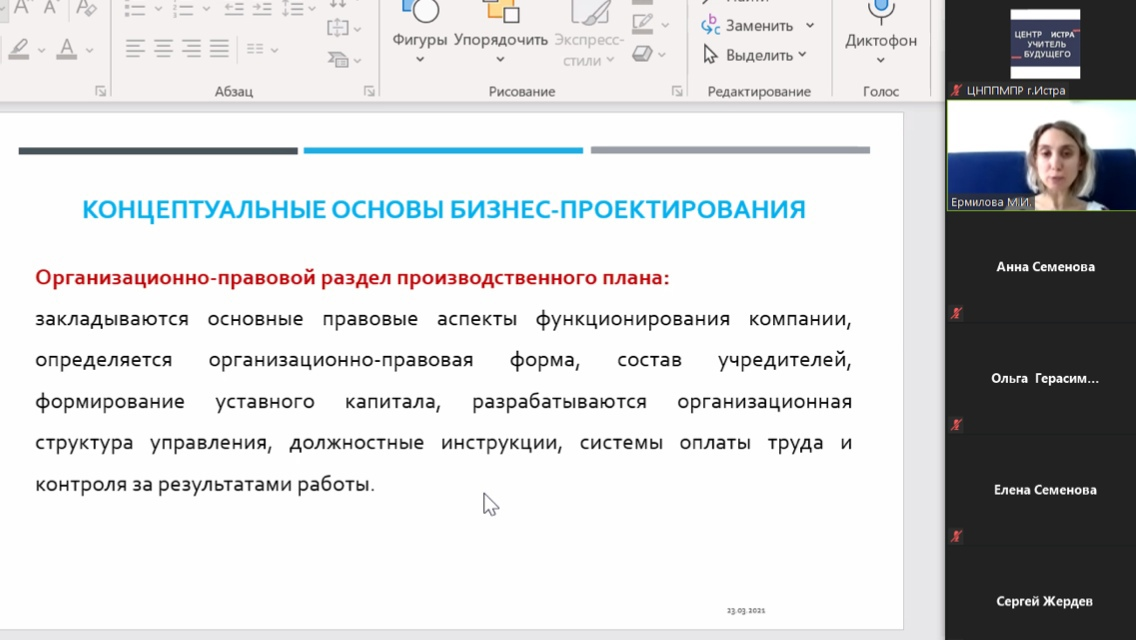This screenshot has width=1136, height=640.
Task: Select the Выделить (Select) arrow icon
Action: point(710,55)
